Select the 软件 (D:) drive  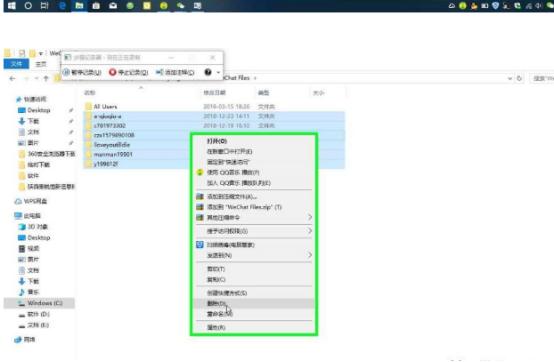[x=38, y=314]
